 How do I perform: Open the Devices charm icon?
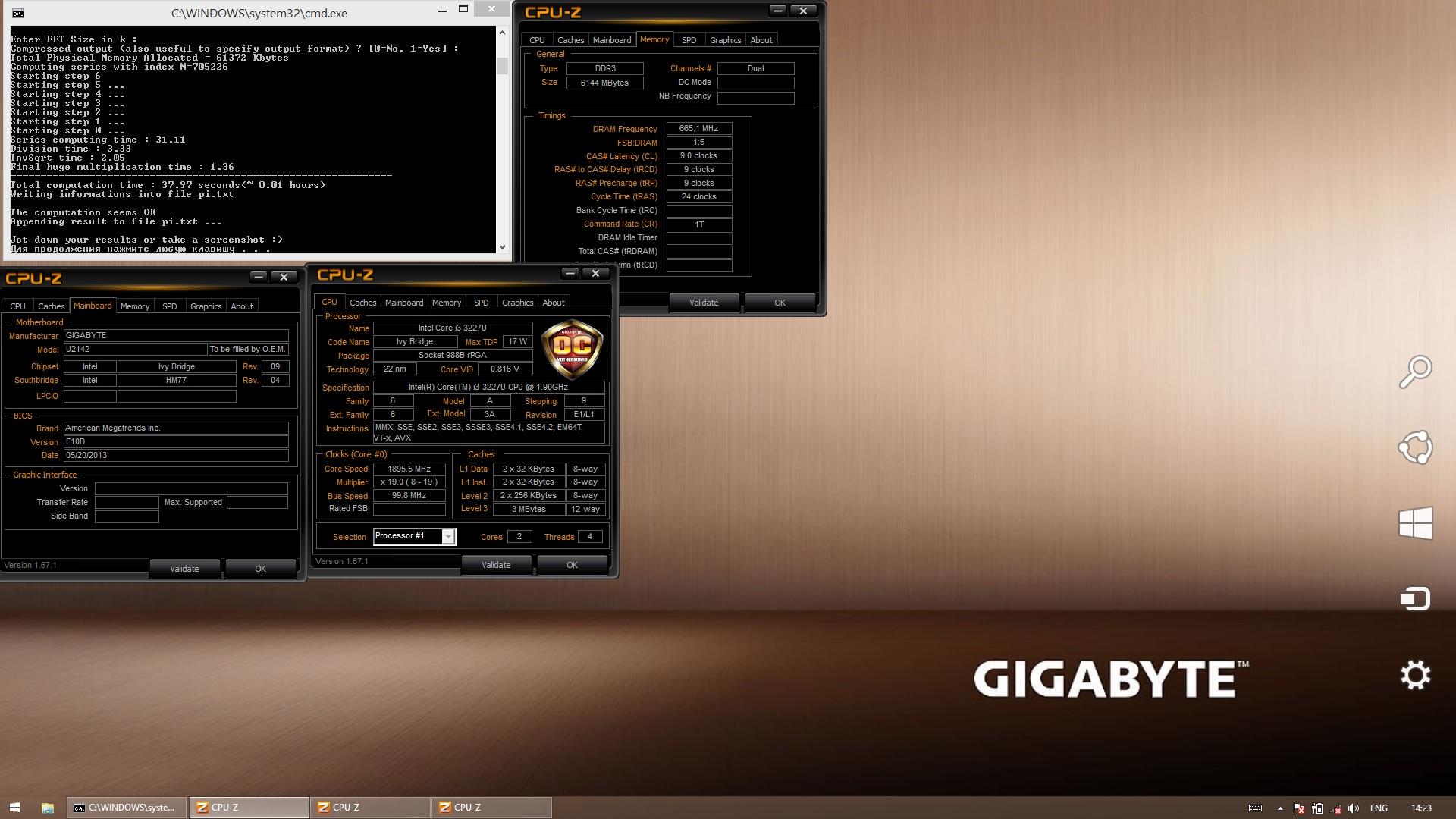[1415, 599]
